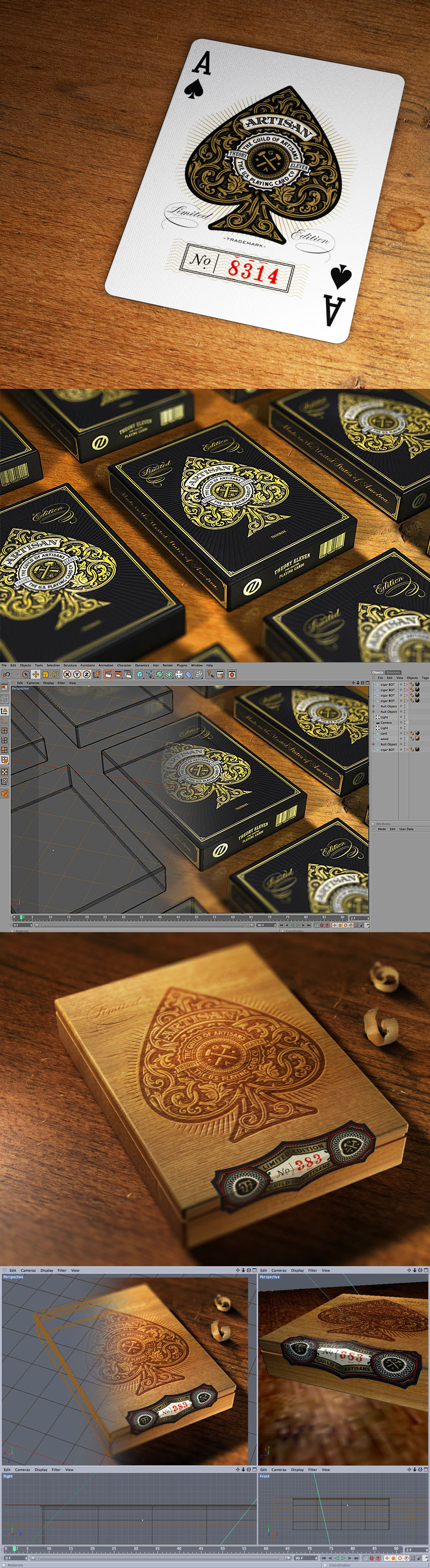The width and height of the screenshot is (430, 1568).
Task: Open Display menu in the upper Perspective viewport
Action: (48, 683)
